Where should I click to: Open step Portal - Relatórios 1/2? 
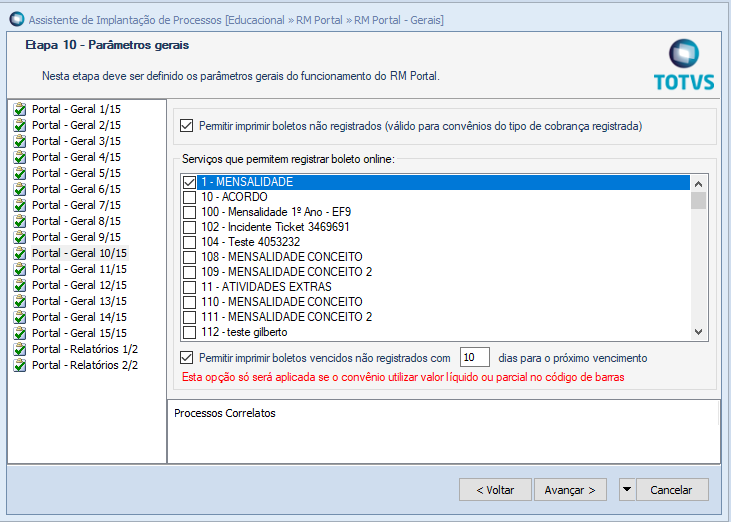[85, 349]
